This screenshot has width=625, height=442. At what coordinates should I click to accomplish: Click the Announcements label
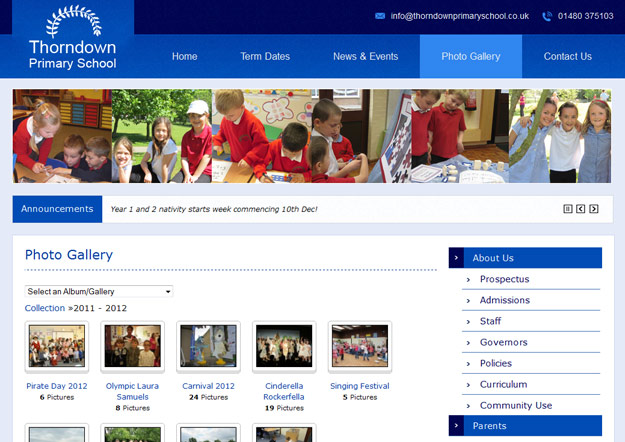coord(57,209)
